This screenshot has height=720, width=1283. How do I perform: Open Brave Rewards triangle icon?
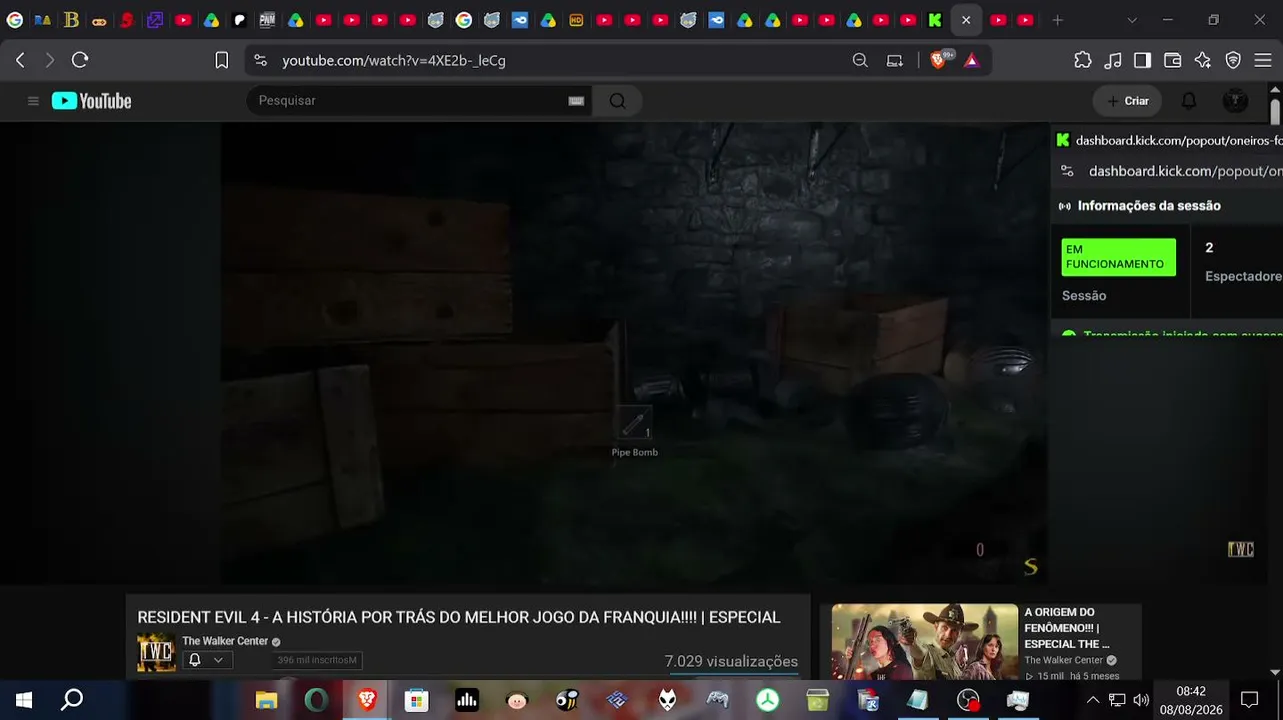tap(972, 60)
